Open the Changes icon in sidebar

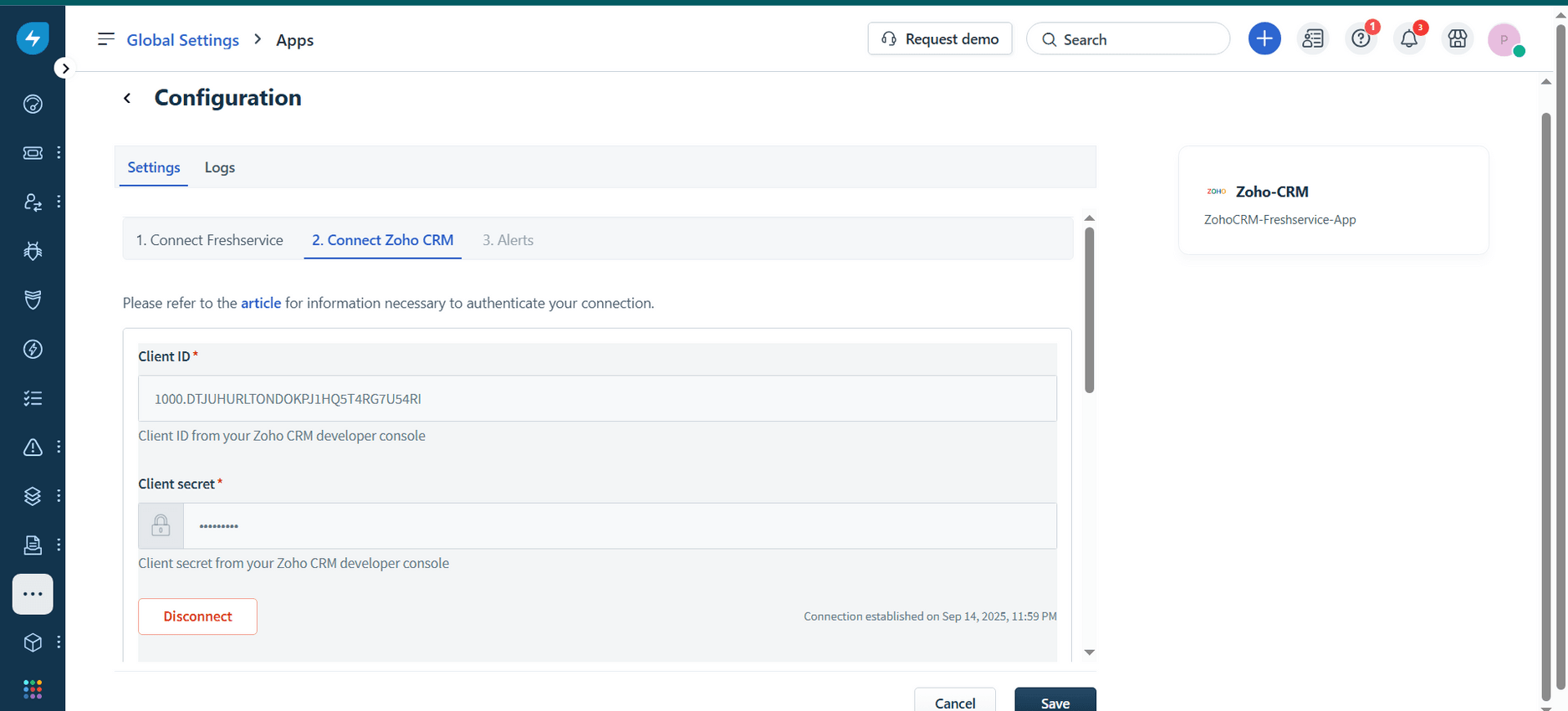coord(33,202)
